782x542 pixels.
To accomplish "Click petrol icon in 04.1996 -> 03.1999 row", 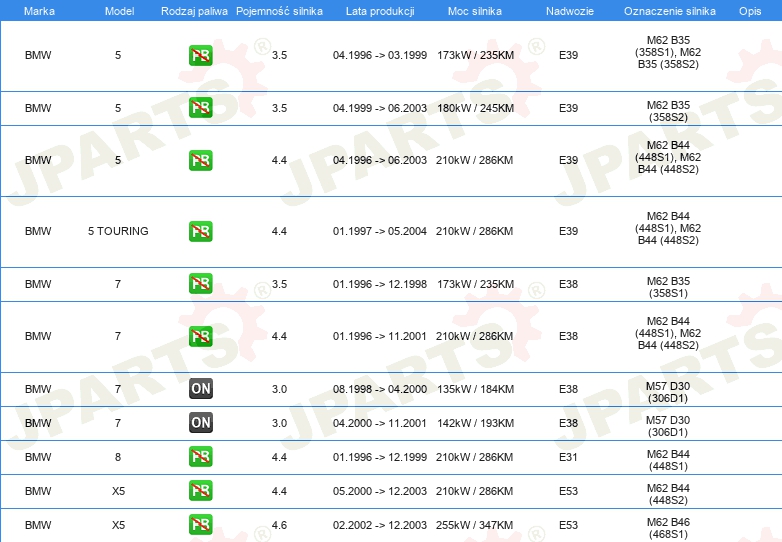I will click(200, 55).
